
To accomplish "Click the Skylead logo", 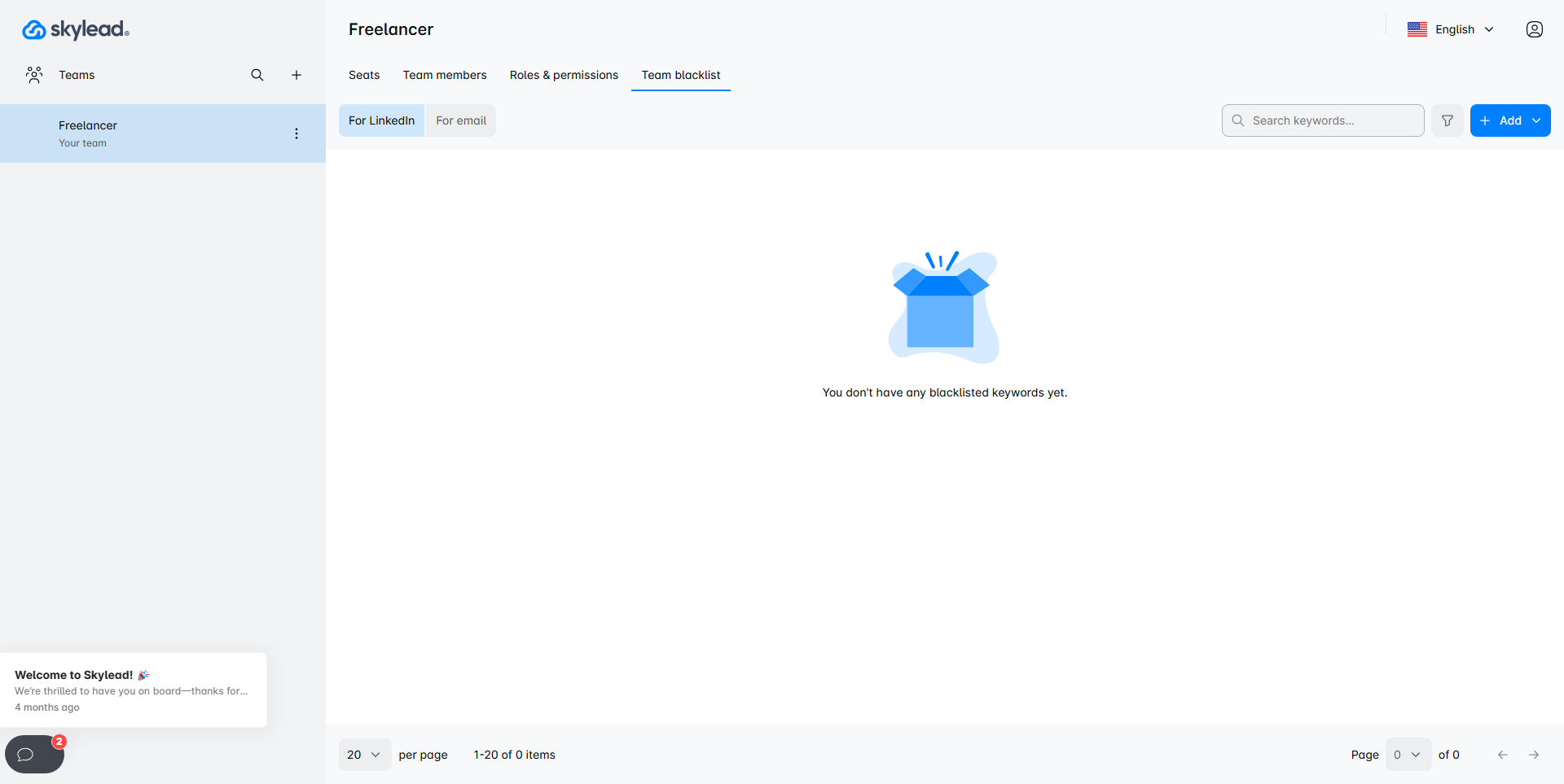I will click(x=76, y=30).
